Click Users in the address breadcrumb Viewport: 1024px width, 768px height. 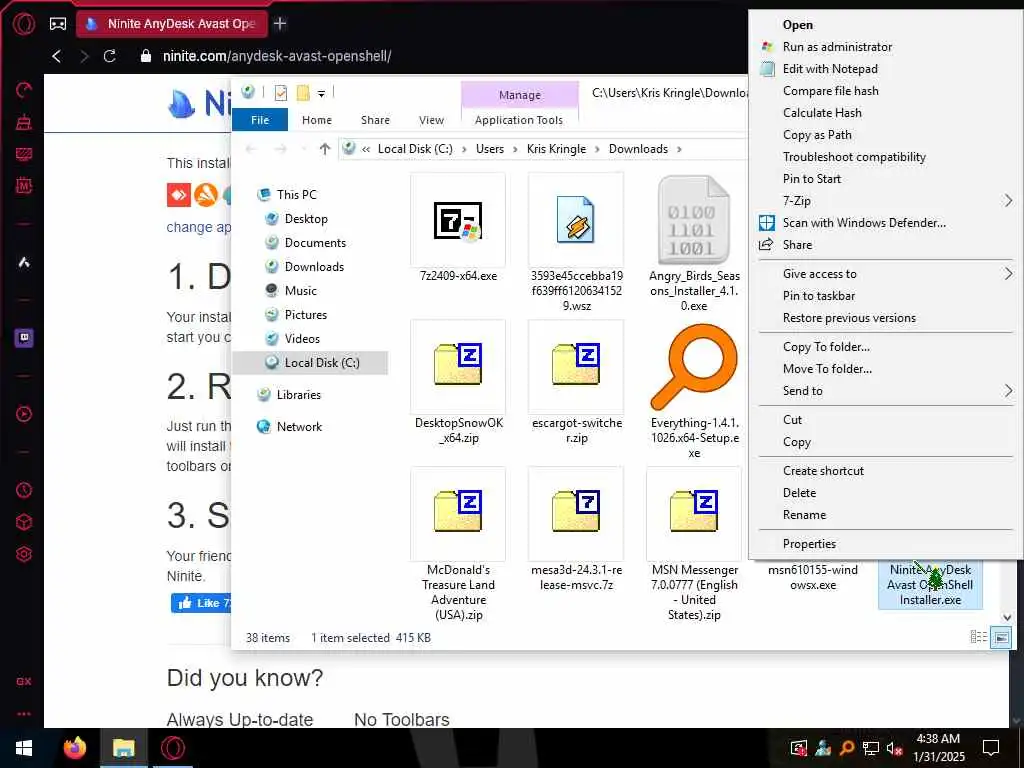[490, 149]
